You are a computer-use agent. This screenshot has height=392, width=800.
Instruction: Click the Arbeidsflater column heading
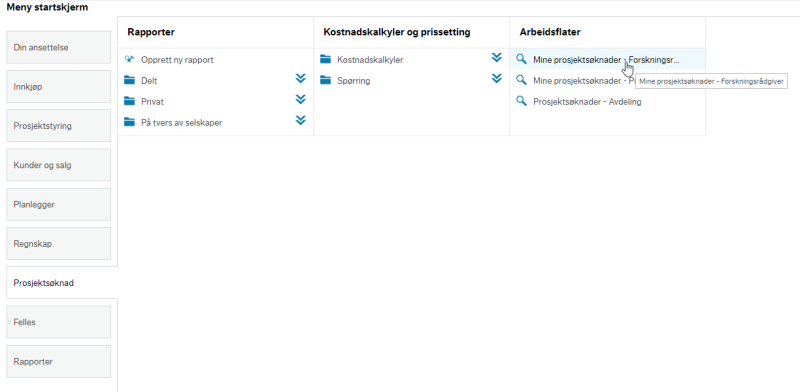[x=550, y=32]
